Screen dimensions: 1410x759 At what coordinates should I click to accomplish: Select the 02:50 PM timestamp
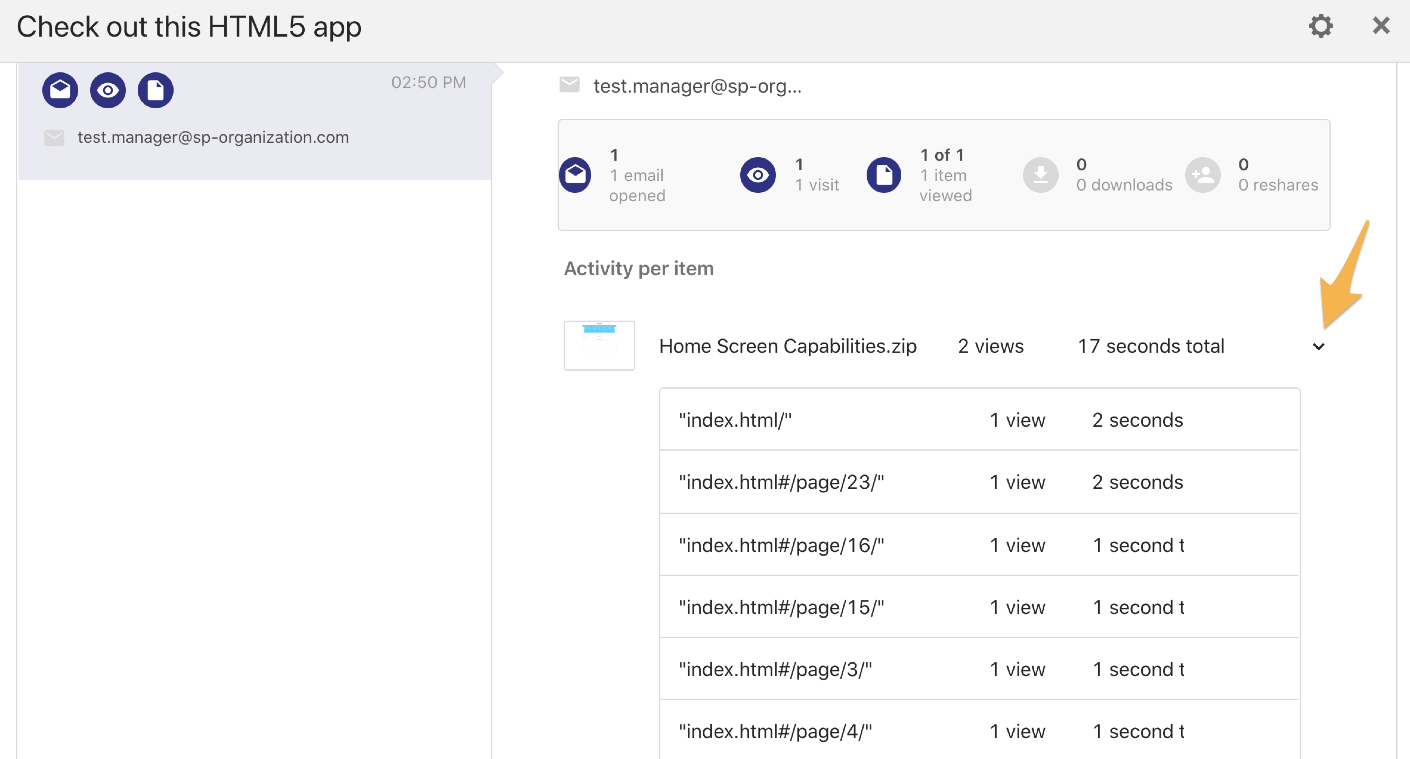pos(429,82)
